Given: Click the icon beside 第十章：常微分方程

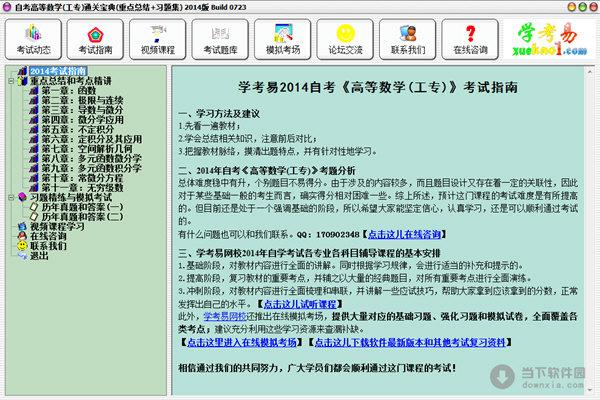Looking at the screenshot, I should (34, 178).
